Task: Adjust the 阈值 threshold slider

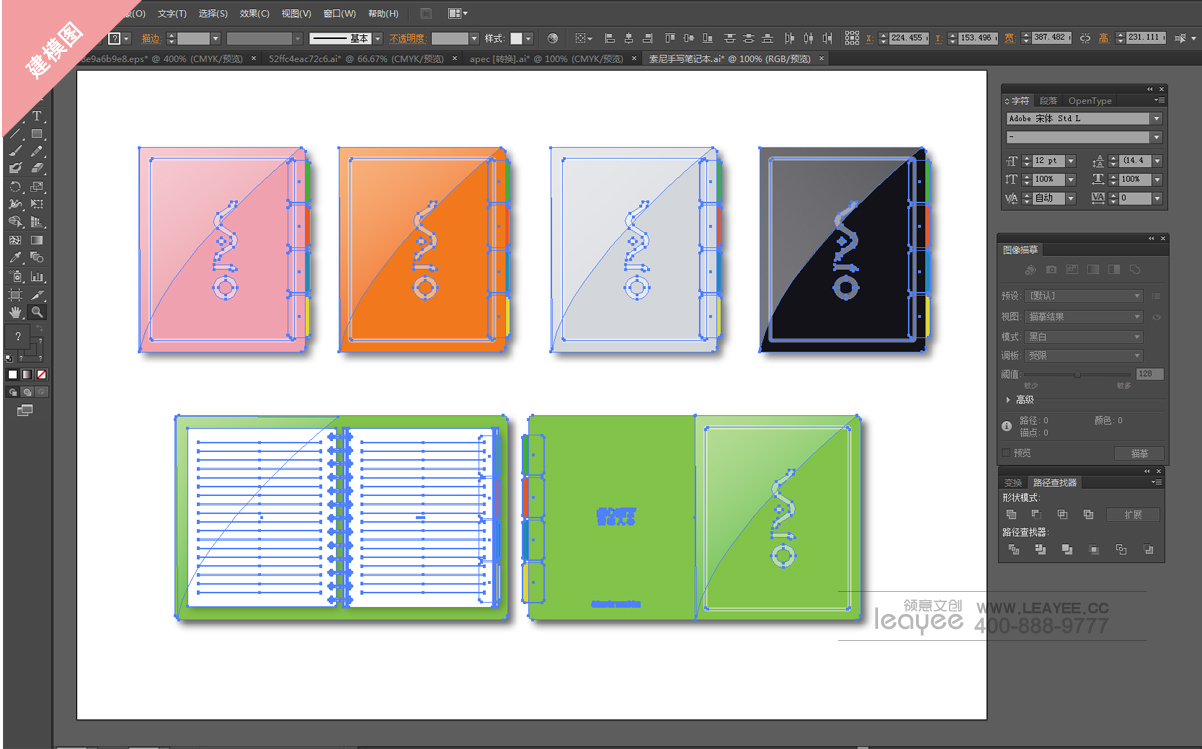Action: (1077, 374)
